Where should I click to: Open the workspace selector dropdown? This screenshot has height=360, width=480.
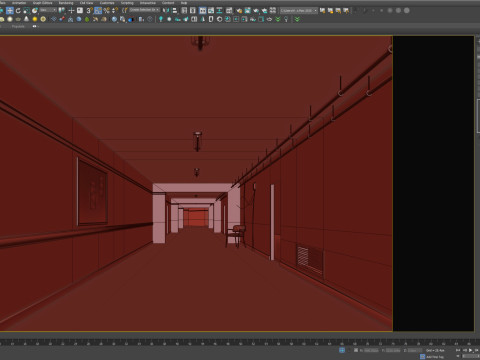coord(299,11)
